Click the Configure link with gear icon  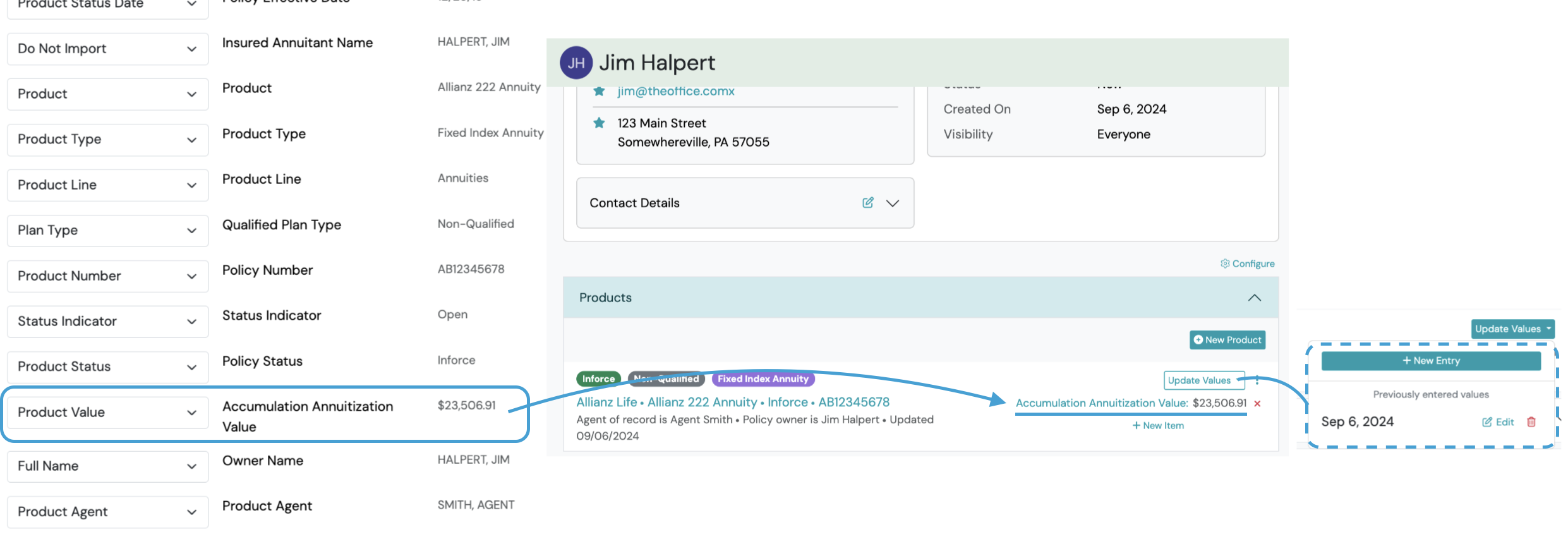click(x=1248, y=263)
